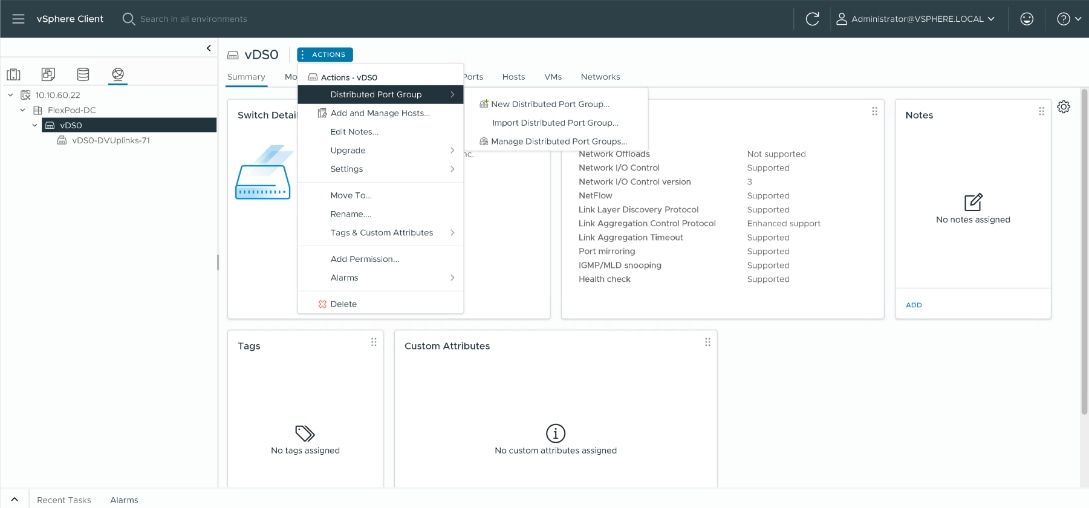
Task: Click the Port mirroring label
Action: coord(606,252)
